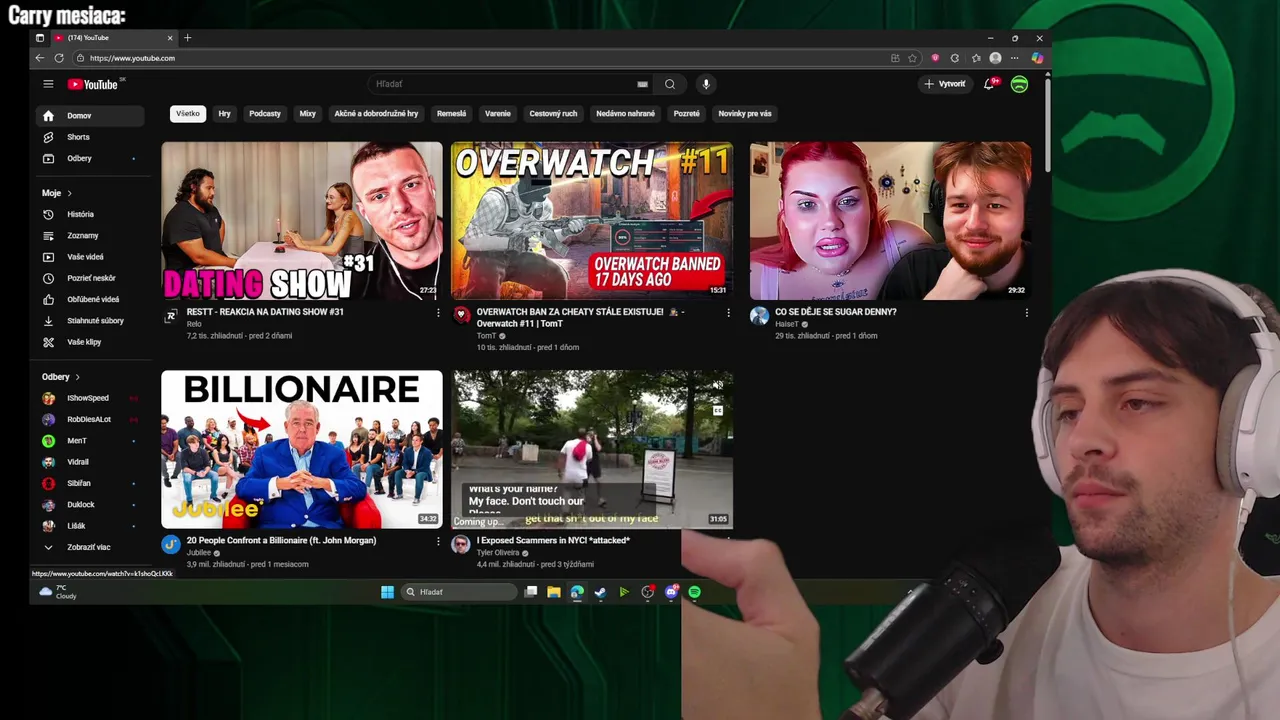Open MenT channel in subscriptions
Viewport: 1280px width, 720px height.
tap(90, 441)
